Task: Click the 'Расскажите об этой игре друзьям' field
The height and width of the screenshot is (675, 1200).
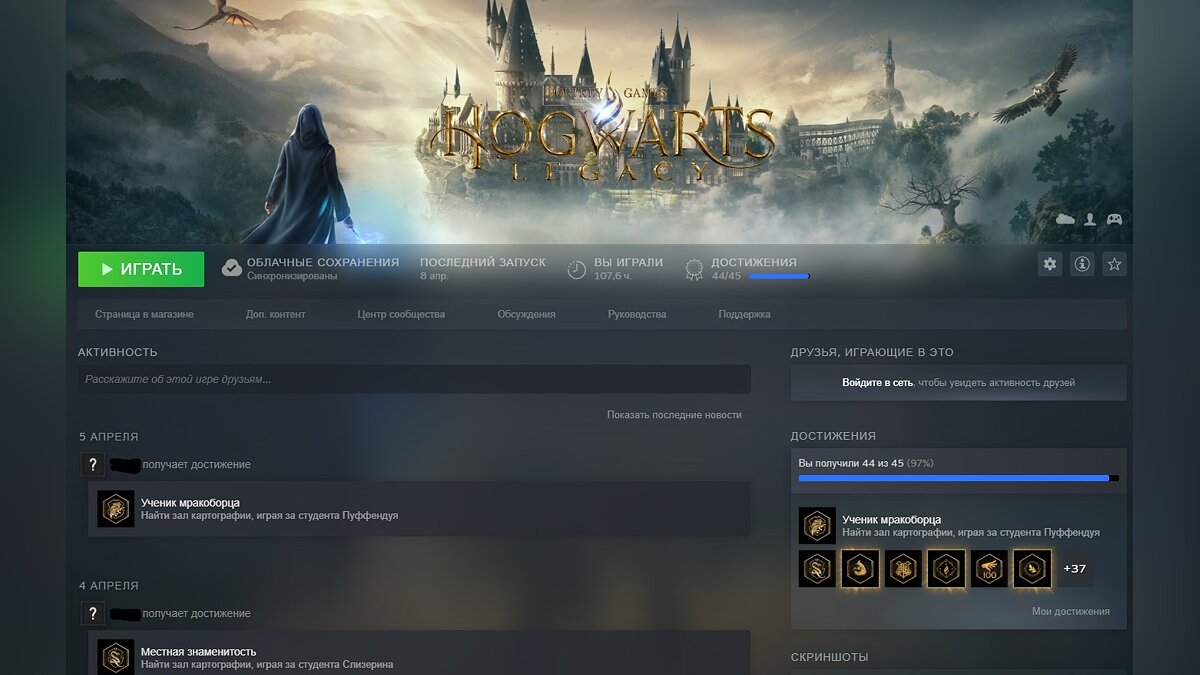Action: coord(414,379)
